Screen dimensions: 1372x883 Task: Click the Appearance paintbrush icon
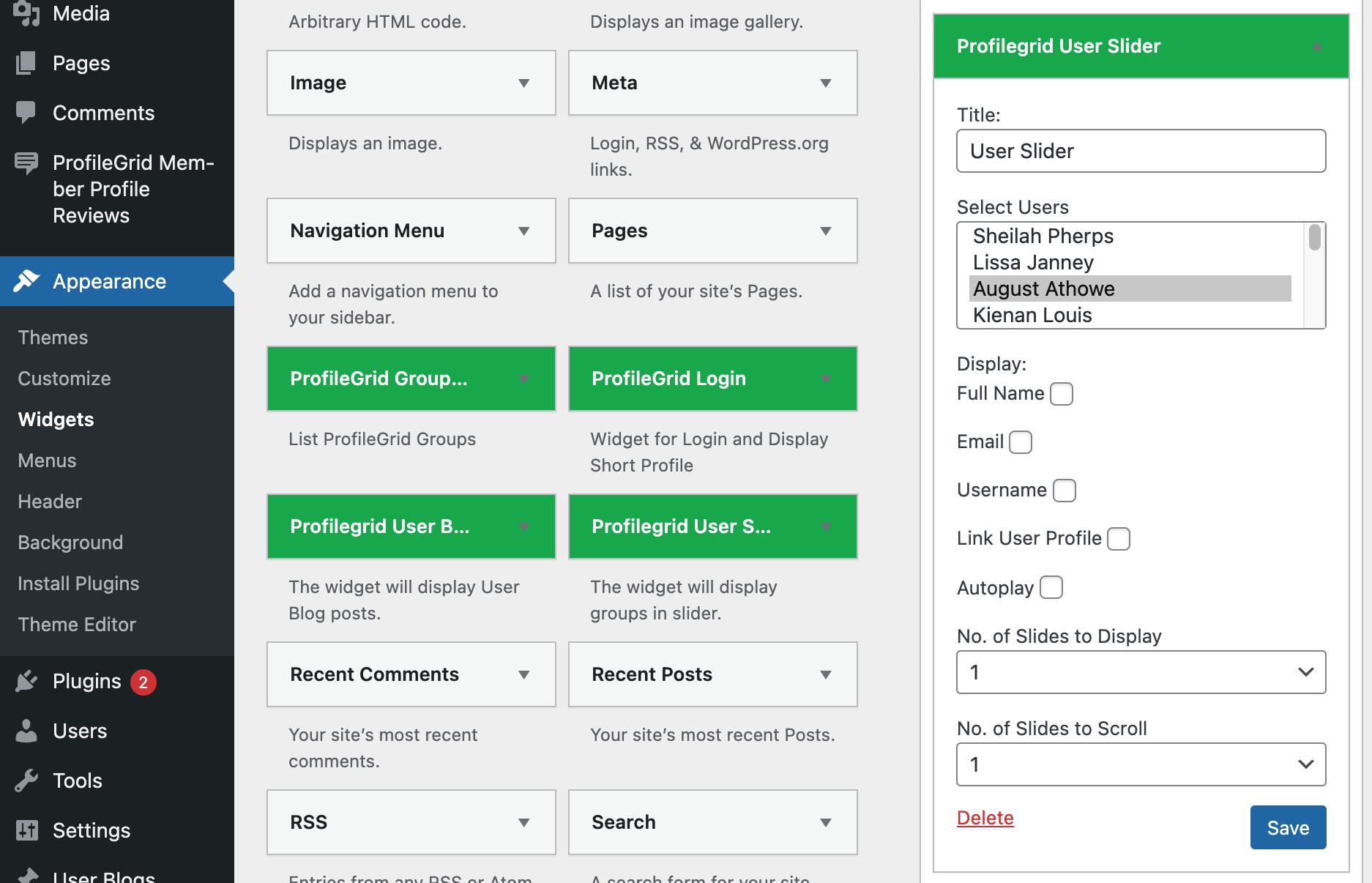26,280
